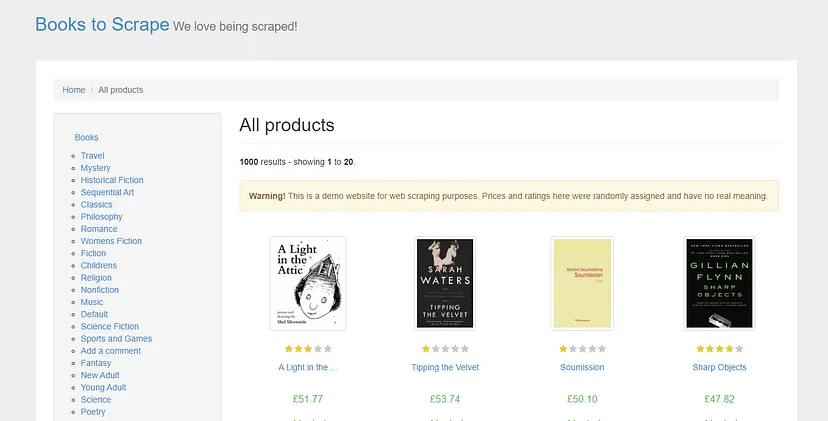Select the Books root category
This screenshot has height=421, width=828.
click(x=86, y=137)
